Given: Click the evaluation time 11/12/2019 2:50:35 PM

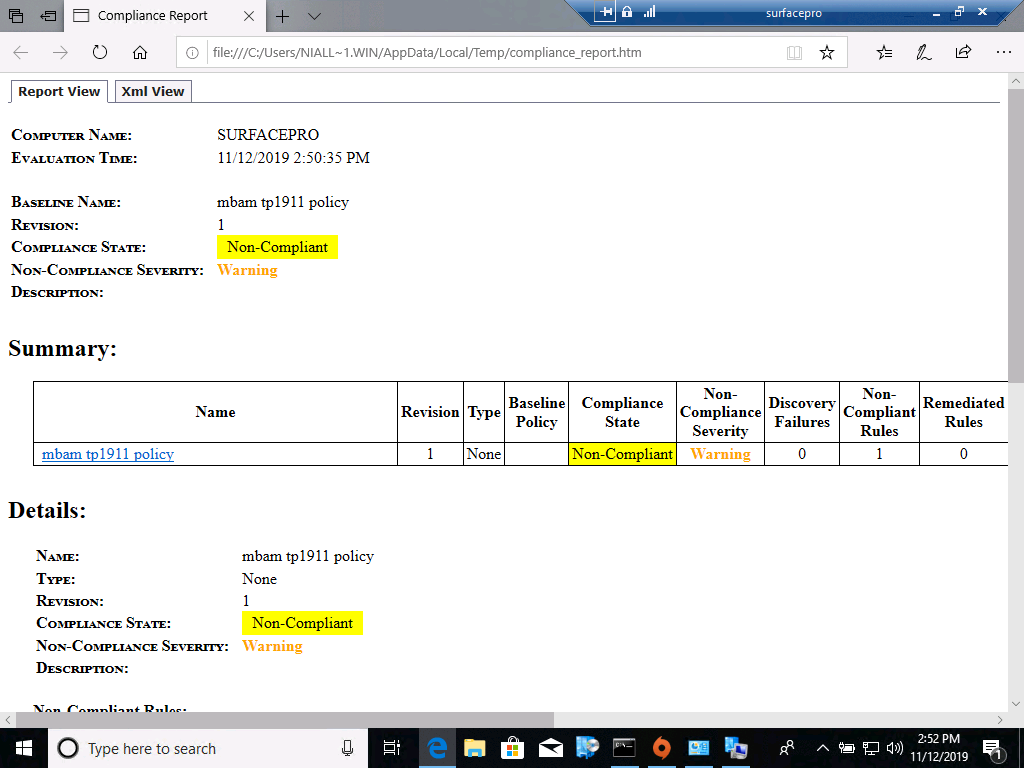Looking at the screenshot, I should [x=293, y=157].
